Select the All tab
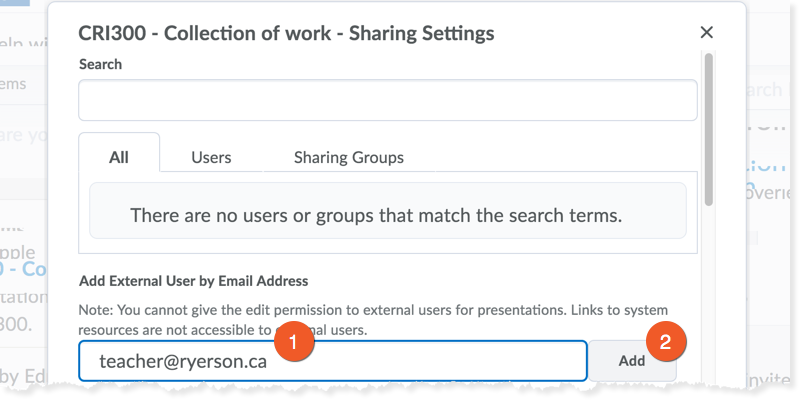 [119, 157]
